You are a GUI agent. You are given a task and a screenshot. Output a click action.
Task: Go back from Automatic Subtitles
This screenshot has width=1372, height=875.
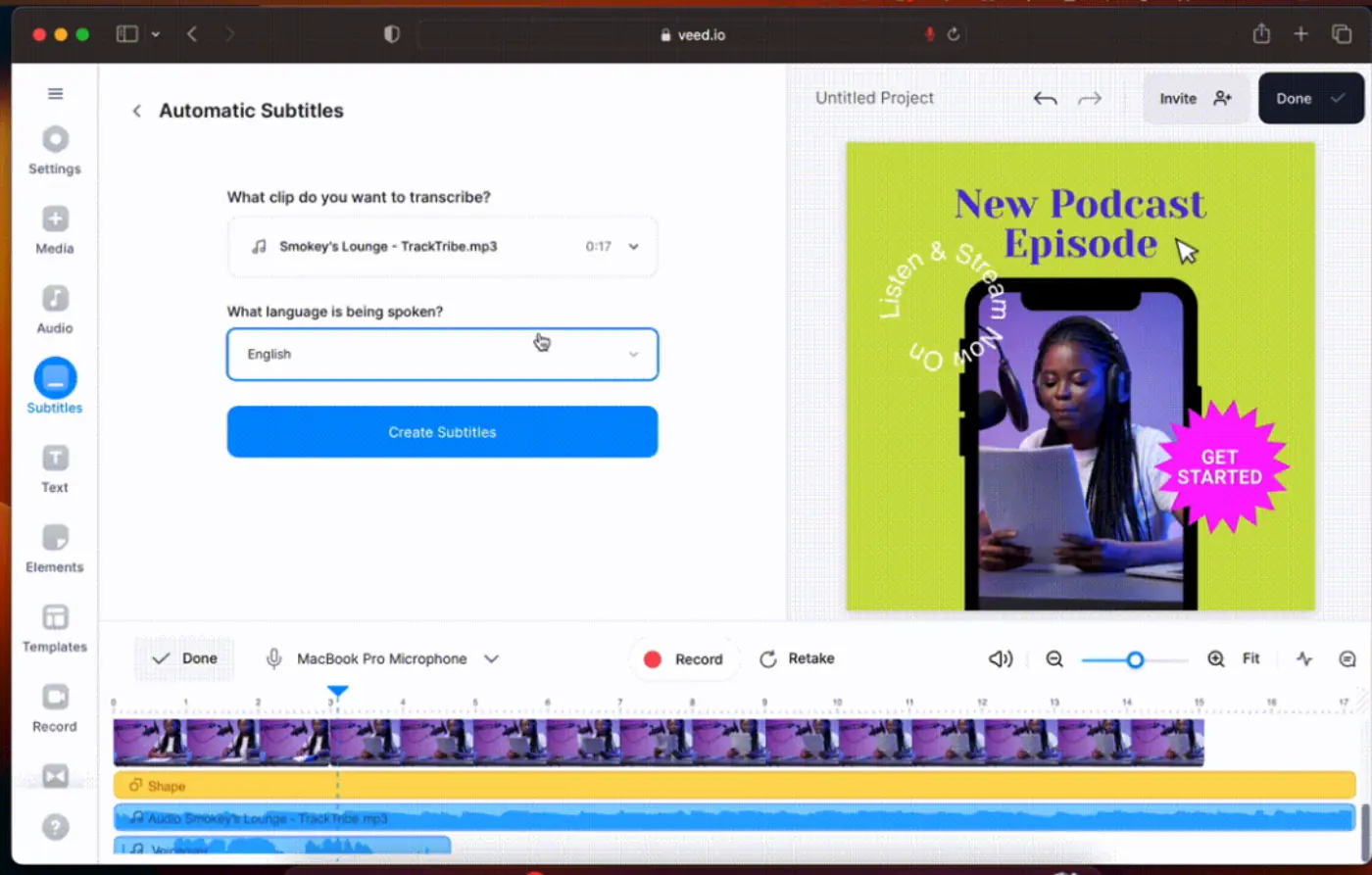(x=137, y=111)
